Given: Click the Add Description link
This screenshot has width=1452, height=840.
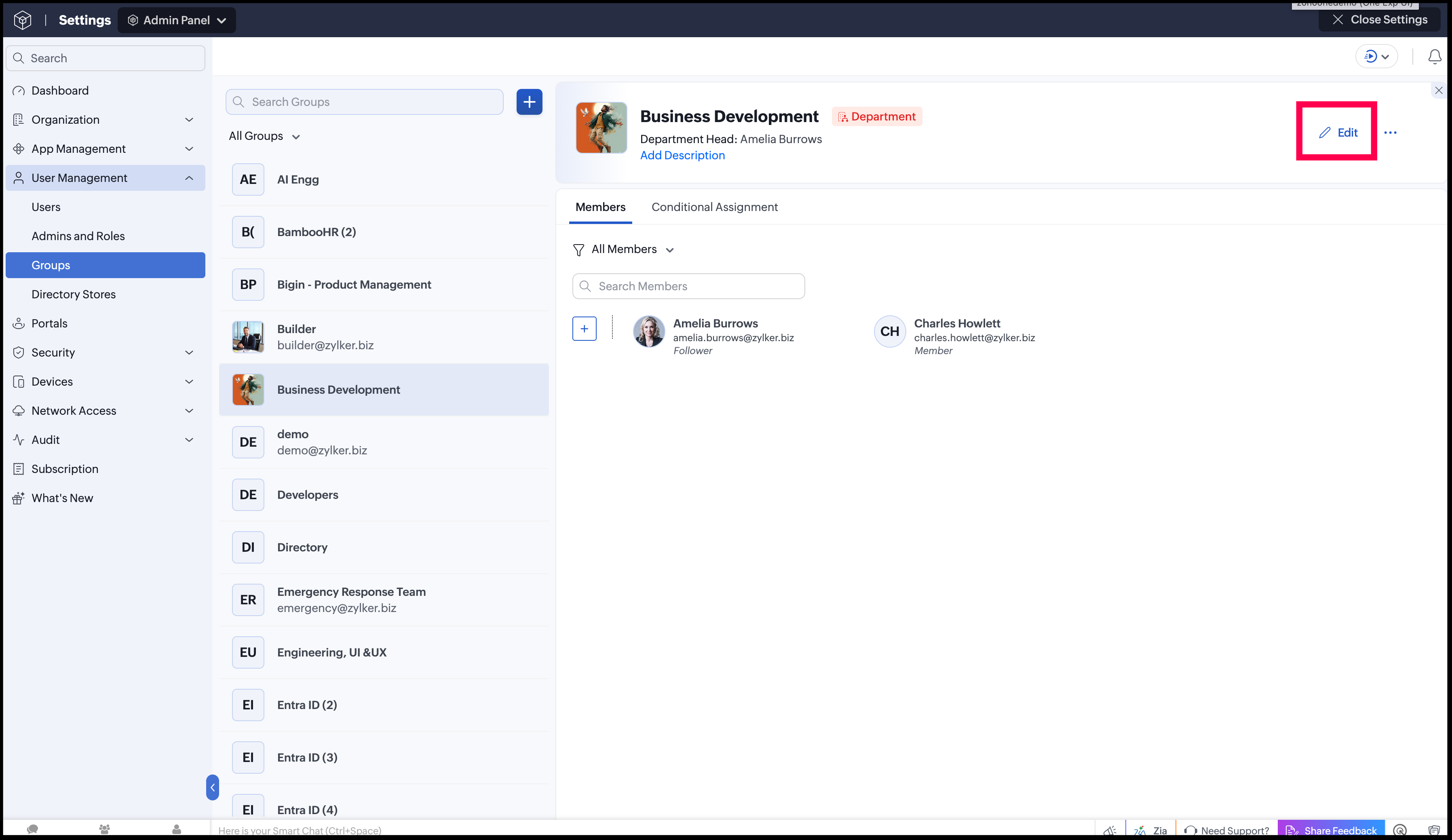Looking at the screenshot, I should tap(682, 155).
